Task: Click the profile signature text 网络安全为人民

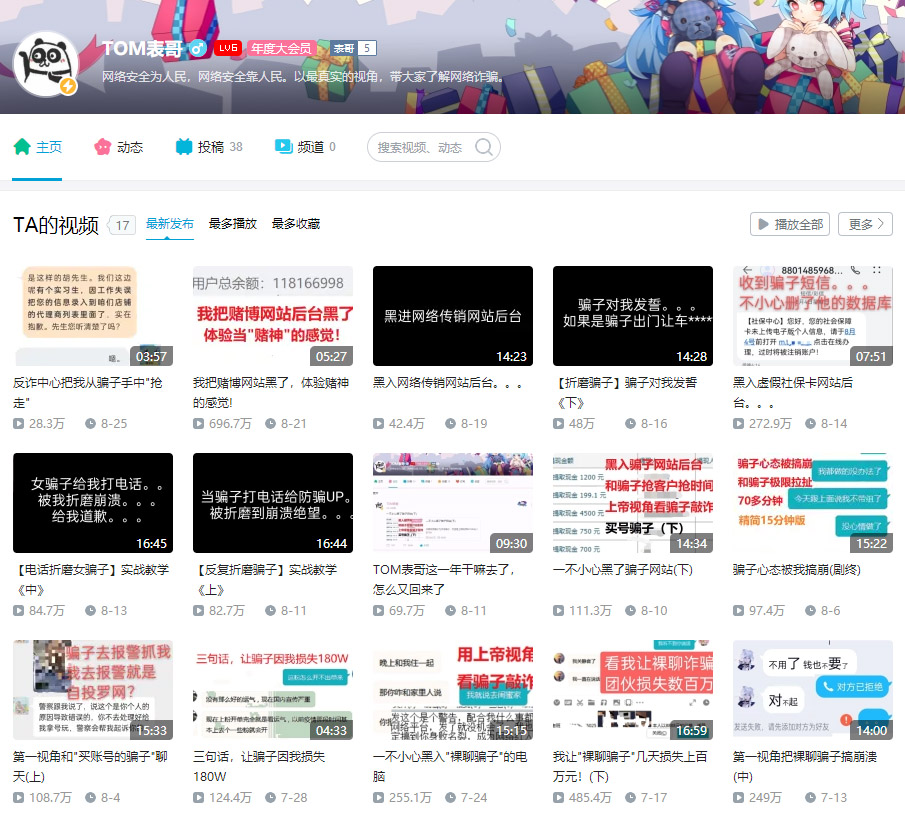Action: 302,76
